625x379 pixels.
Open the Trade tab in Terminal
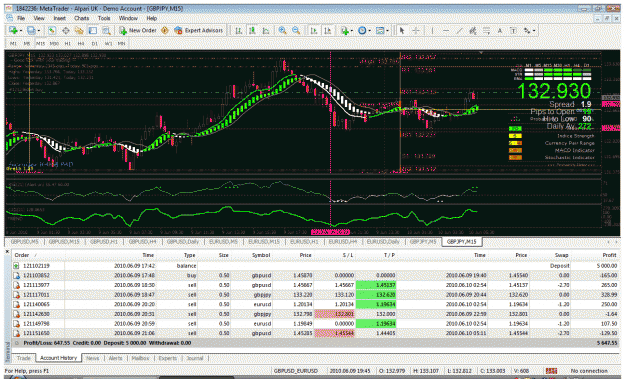(x=24, y=358)
